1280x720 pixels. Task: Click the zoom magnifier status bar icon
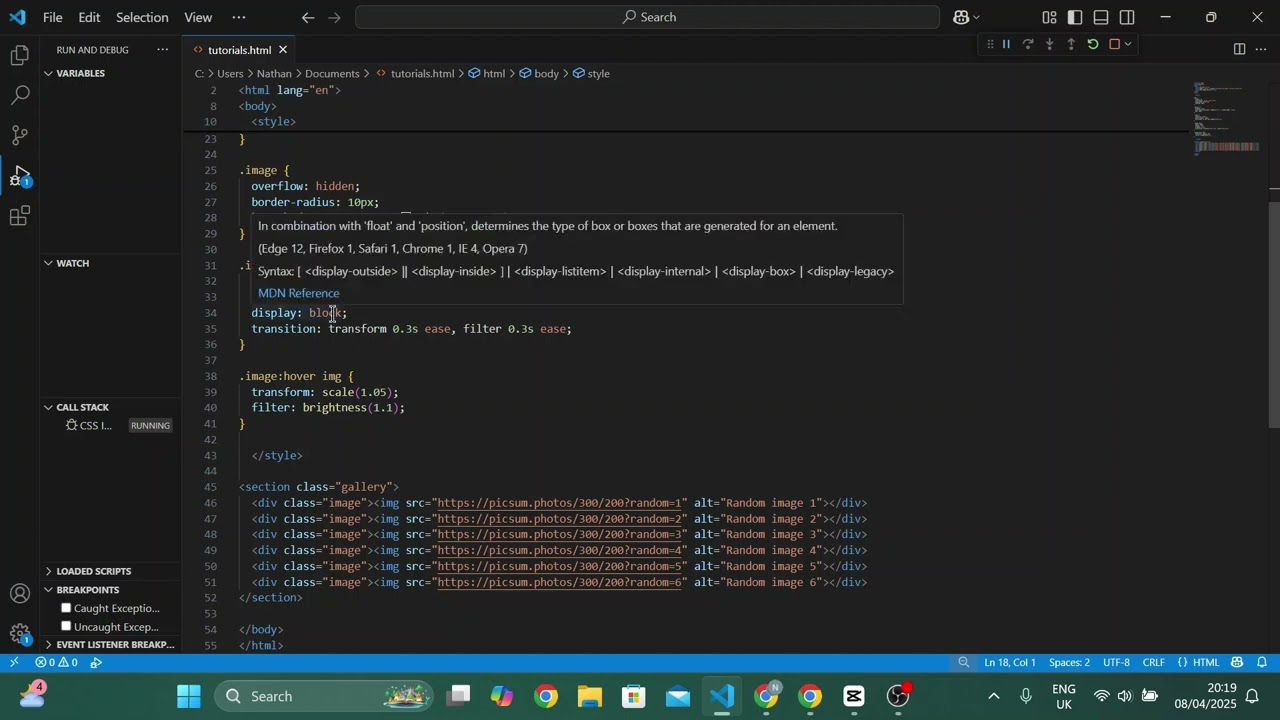963,662
